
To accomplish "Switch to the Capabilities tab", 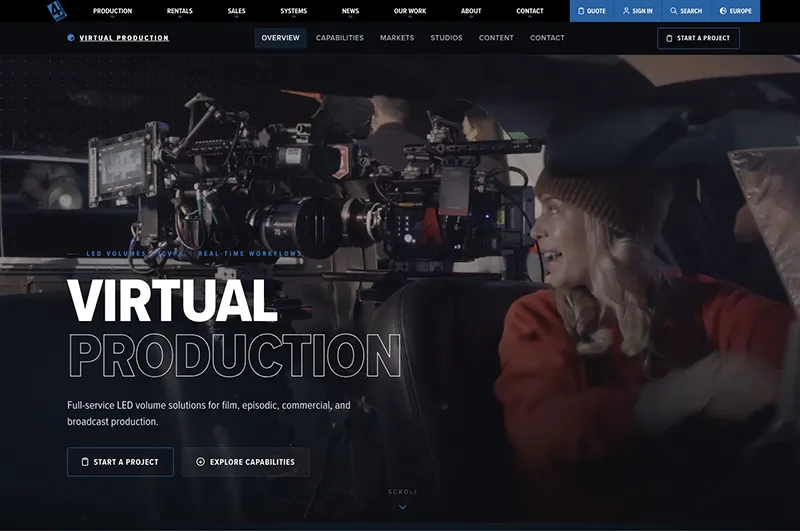I will point(340,38).
